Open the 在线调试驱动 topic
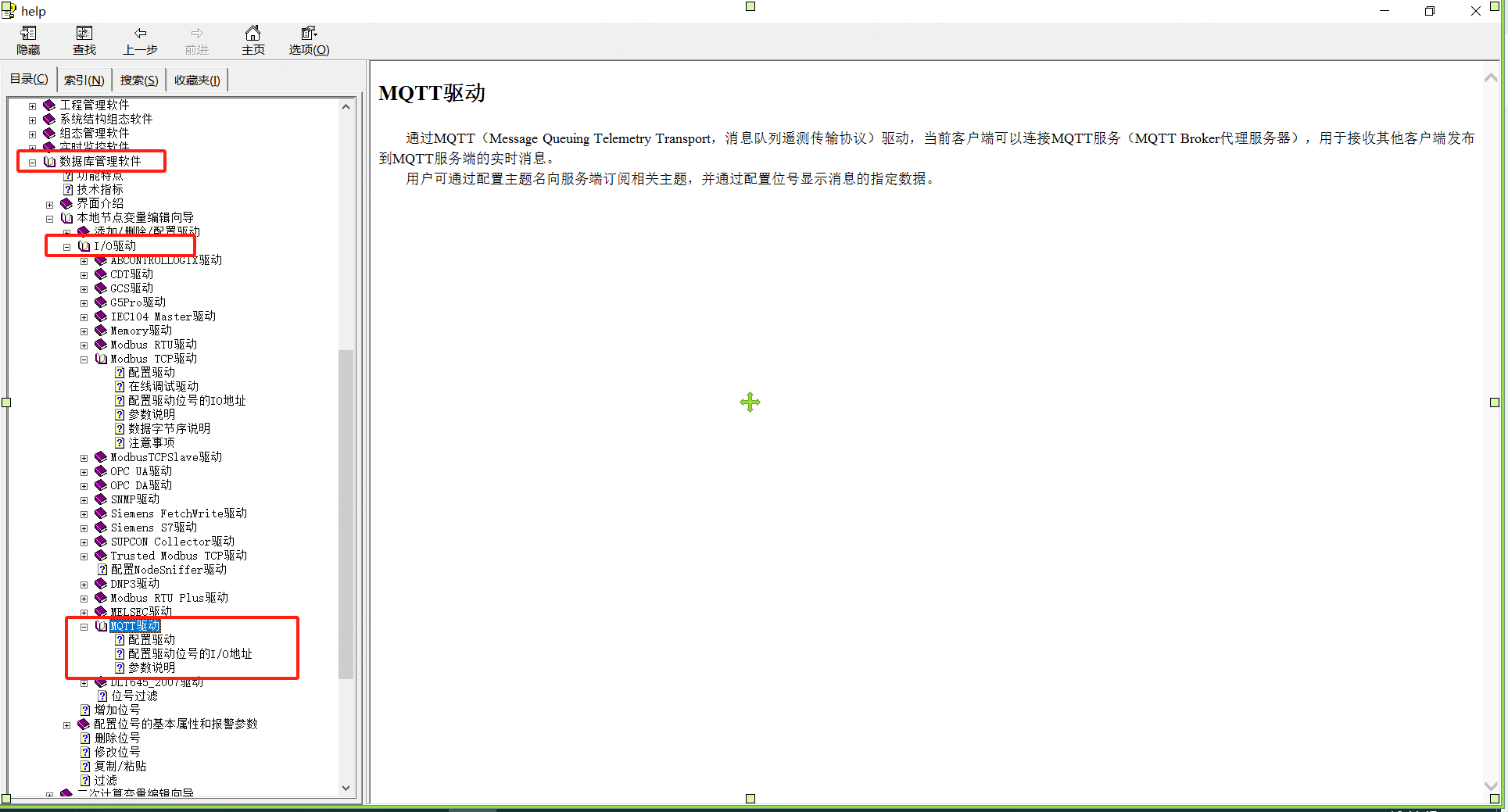The width and height of the screenshot is (1508, 812). (163, 387)
